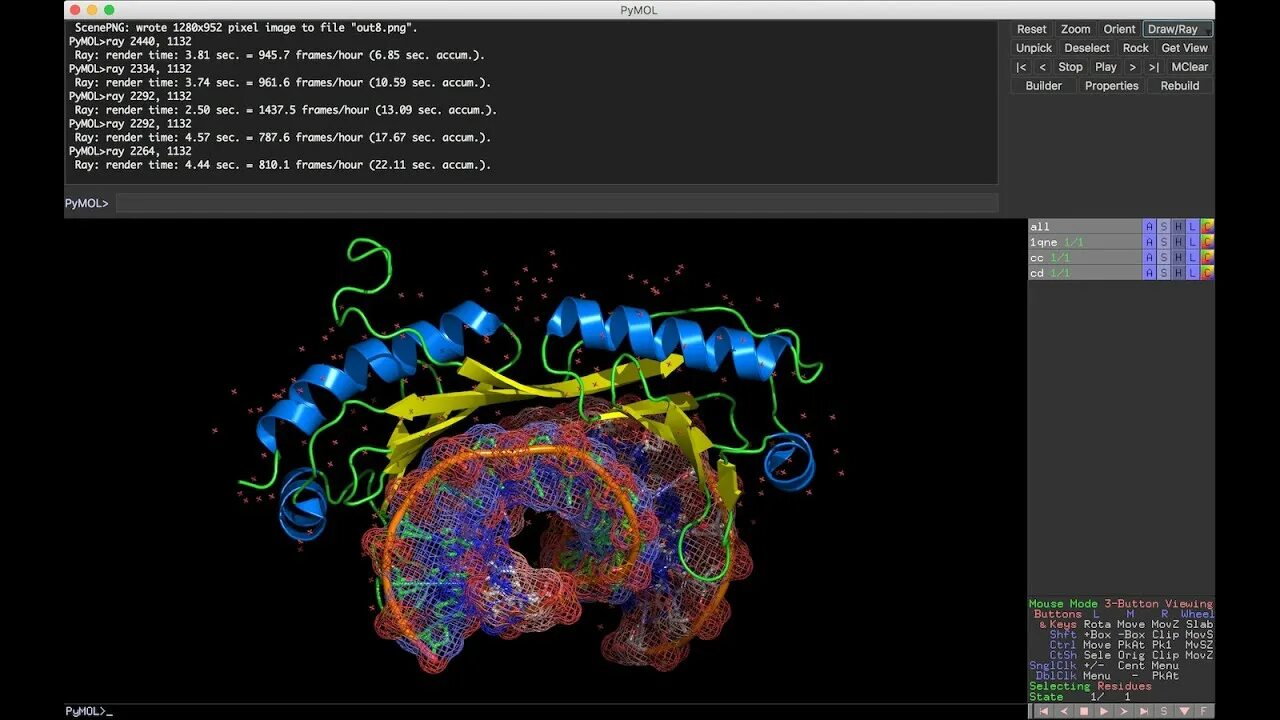
Task: Open Hide menu for object cd
Action: [1178, 273]
